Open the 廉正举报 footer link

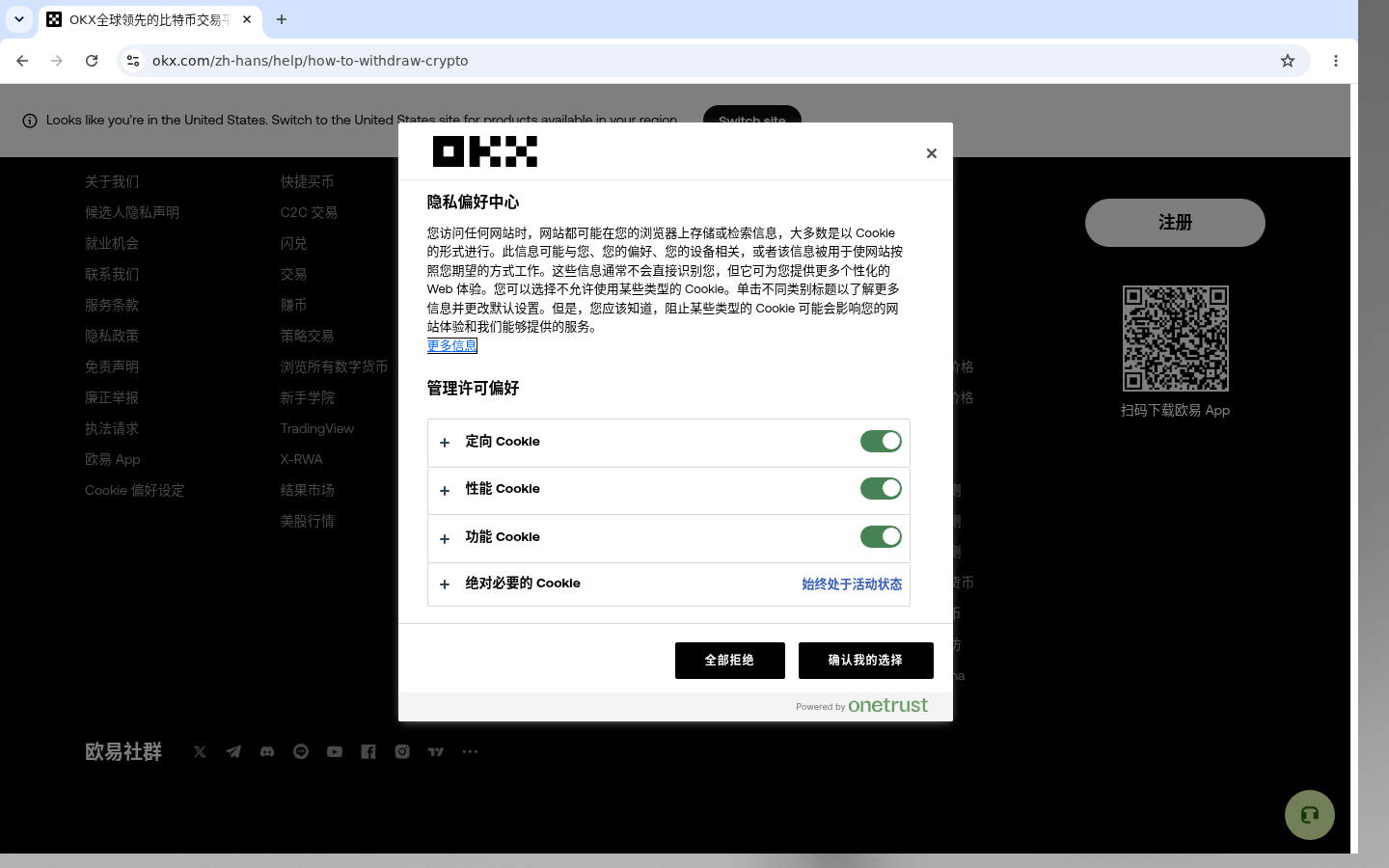tap(112, 397)
